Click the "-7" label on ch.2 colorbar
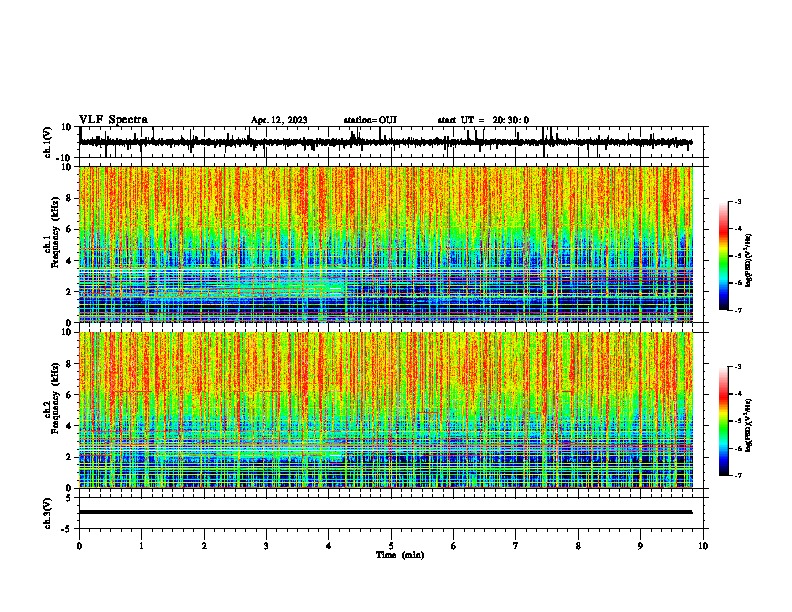The image size is (792, 612). (x=738, y=476)
